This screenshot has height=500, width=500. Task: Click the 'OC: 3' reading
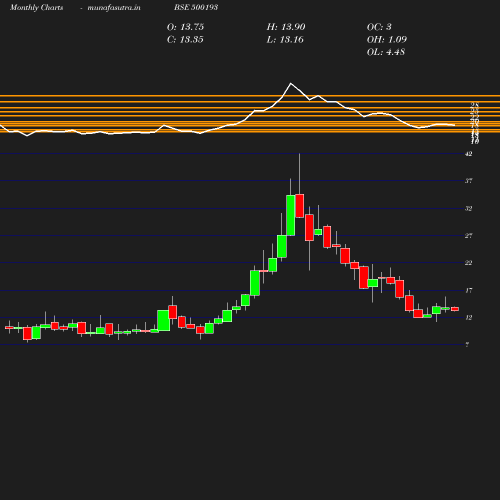click(379, 27)
